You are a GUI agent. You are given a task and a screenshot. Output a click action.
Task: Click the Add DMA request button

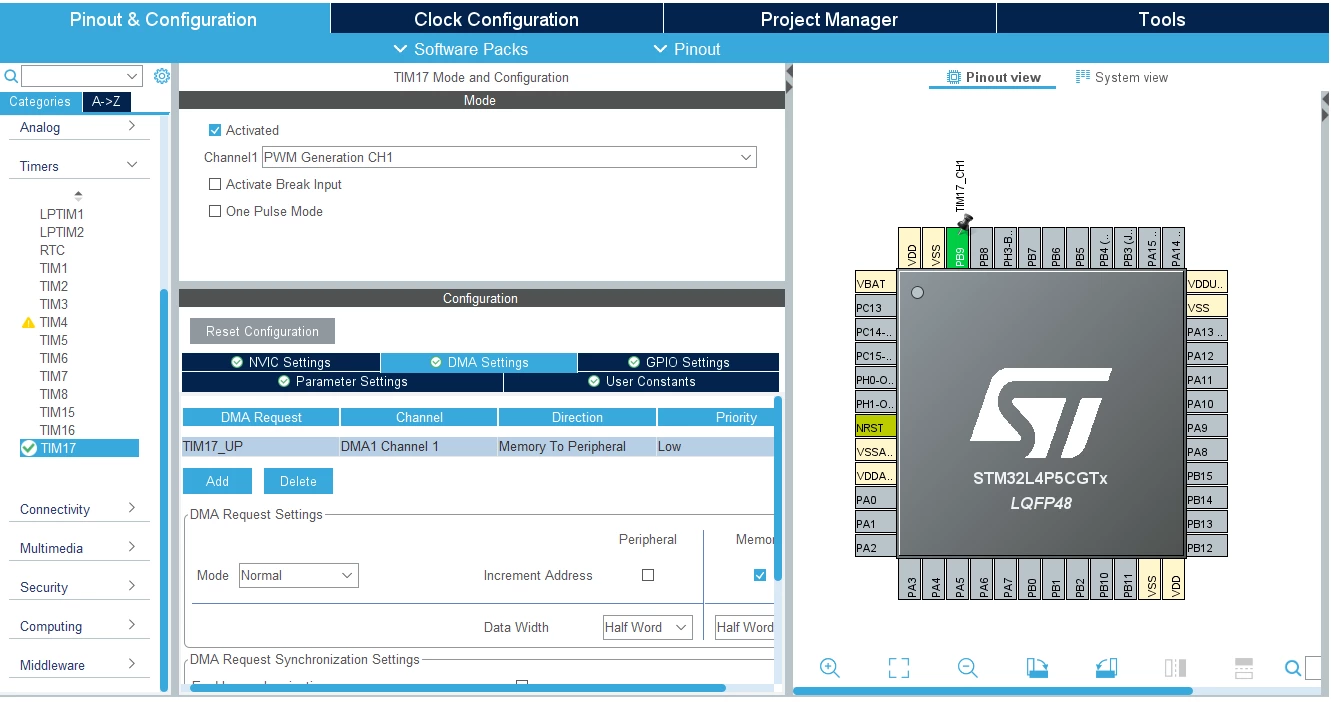pos(217,481)
